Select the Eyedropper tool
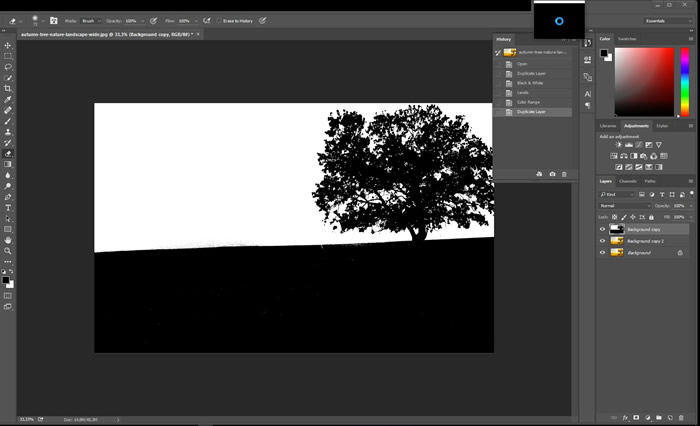 coord(8,100)
